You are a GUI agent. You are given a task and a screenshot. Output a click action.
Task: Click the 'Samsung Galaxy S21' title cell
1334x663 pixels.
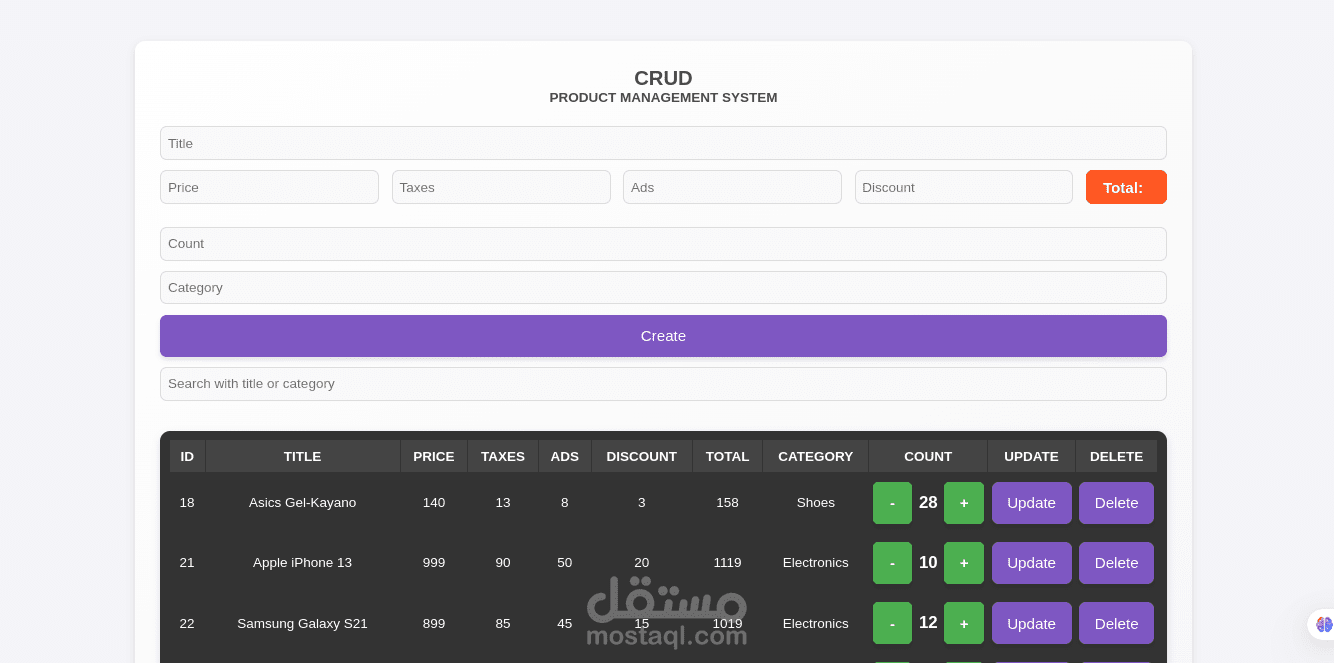pyautogui.click(x=302, y=623)
